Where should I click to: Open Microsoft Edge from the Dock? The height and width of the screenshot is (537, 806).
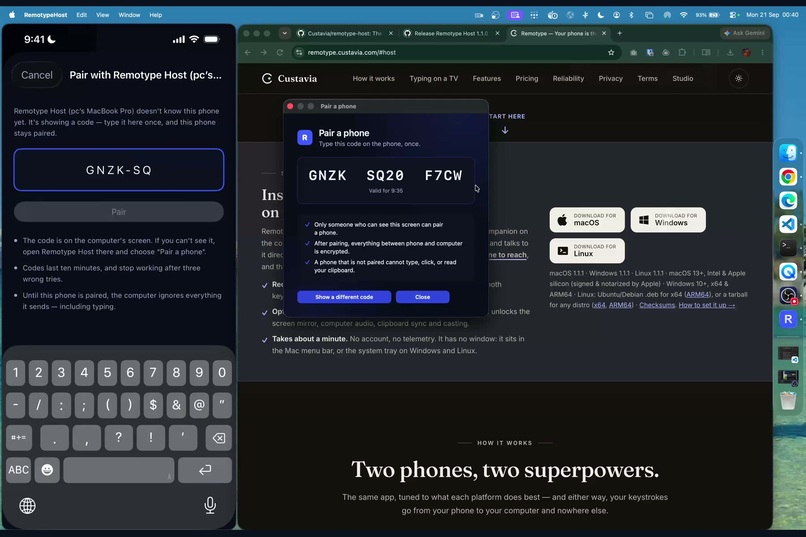click(787, 200)
